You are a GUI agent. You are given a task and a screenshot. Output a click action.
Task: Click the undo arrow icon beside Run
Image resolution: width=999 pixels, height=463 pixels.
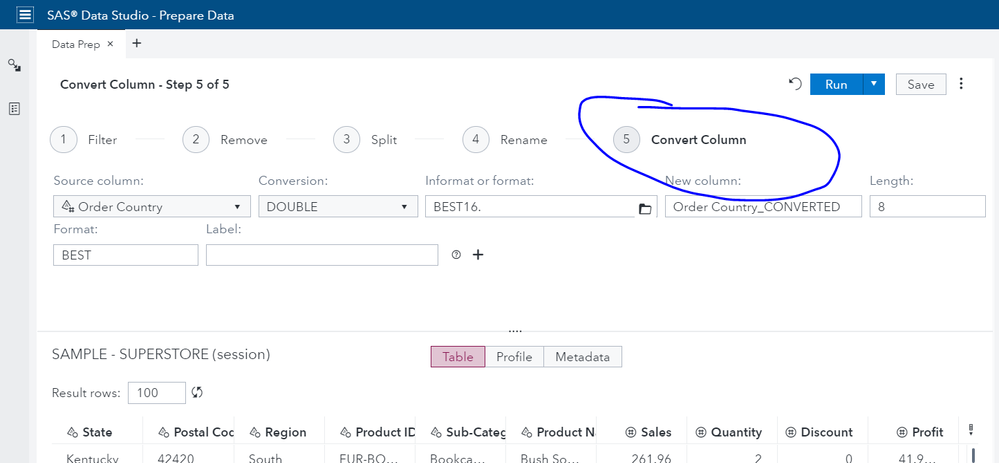(x=795, y=85)
